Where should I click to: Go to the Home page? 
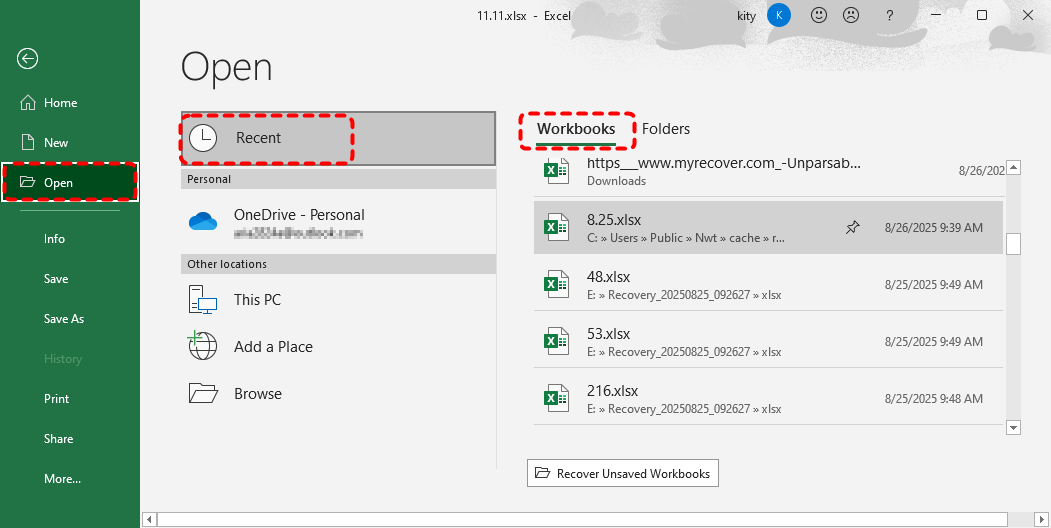point(60,103)
